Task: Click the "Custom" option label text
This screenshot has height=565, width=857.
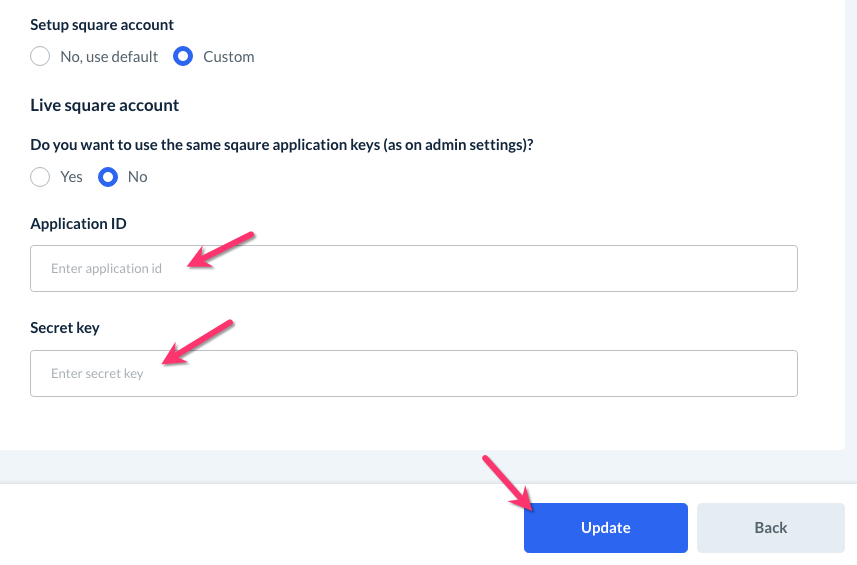Action: click(228, 57)
